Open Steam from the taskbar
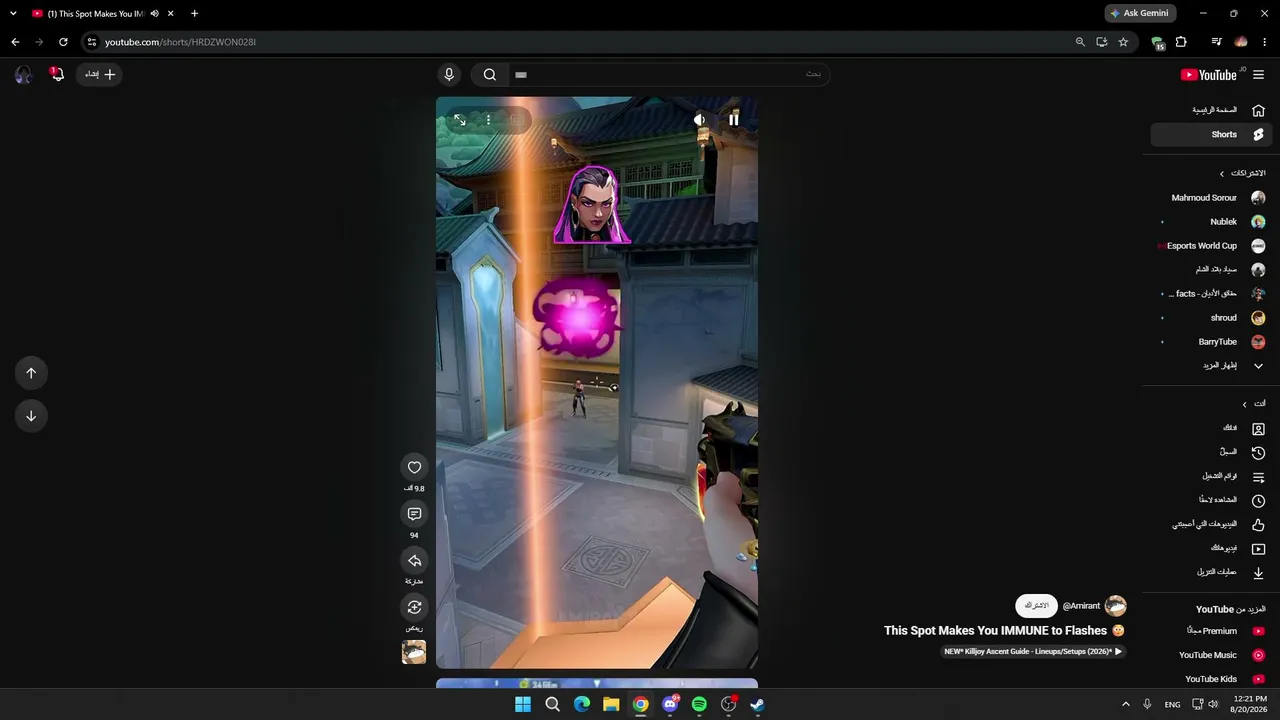Screen dimensions: 1280x720 [x=757, y=704]
